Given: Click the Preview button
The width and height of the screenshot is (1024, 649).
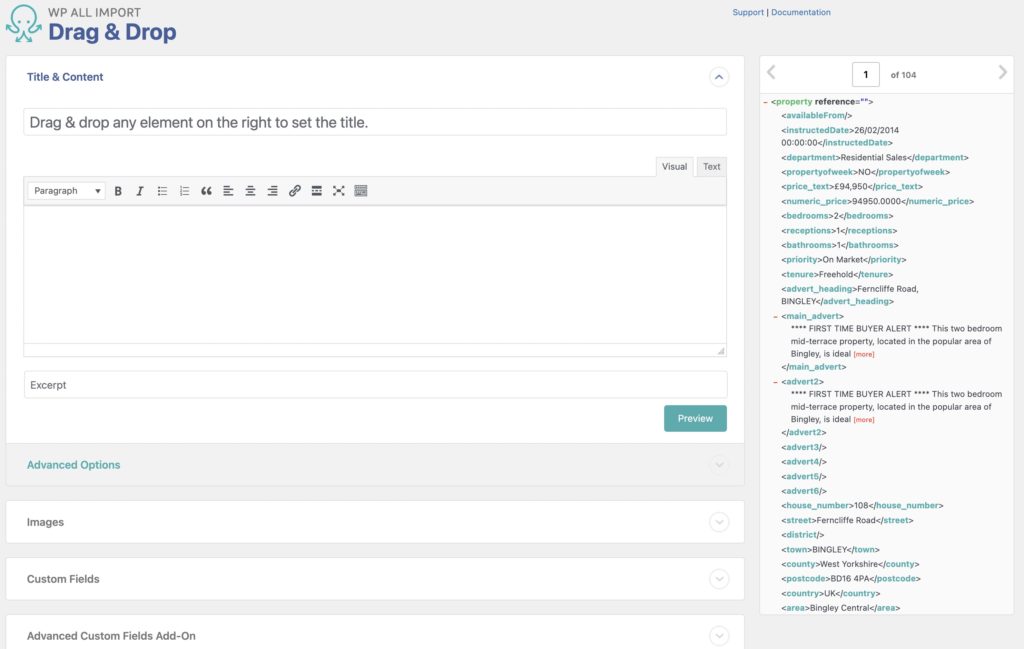Looking at the screenshot, I should click(695, 418).
